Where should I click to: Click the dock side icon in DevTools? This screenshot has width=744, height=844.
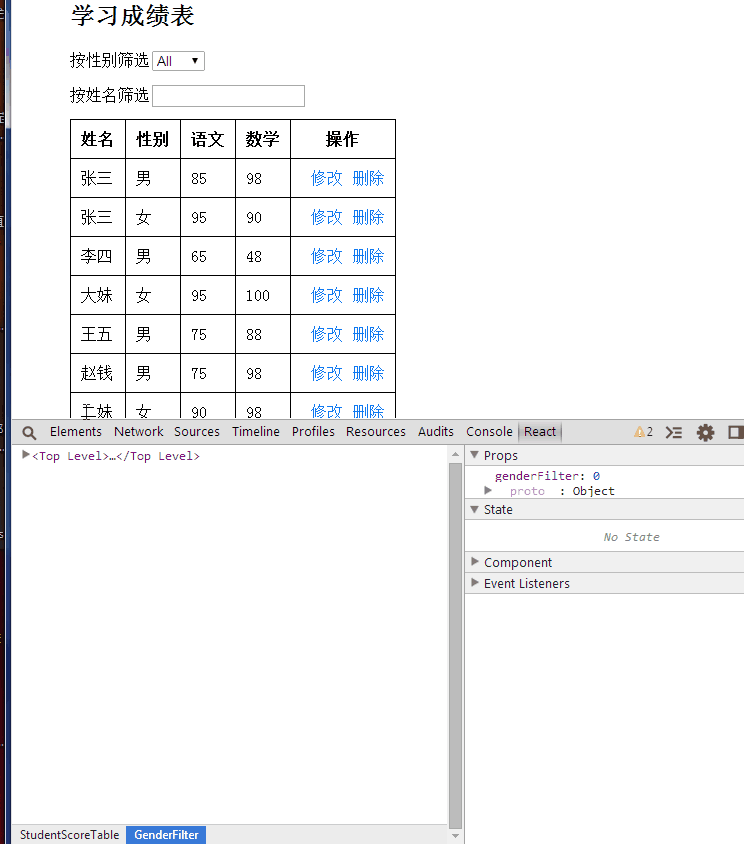coord(735,432)
